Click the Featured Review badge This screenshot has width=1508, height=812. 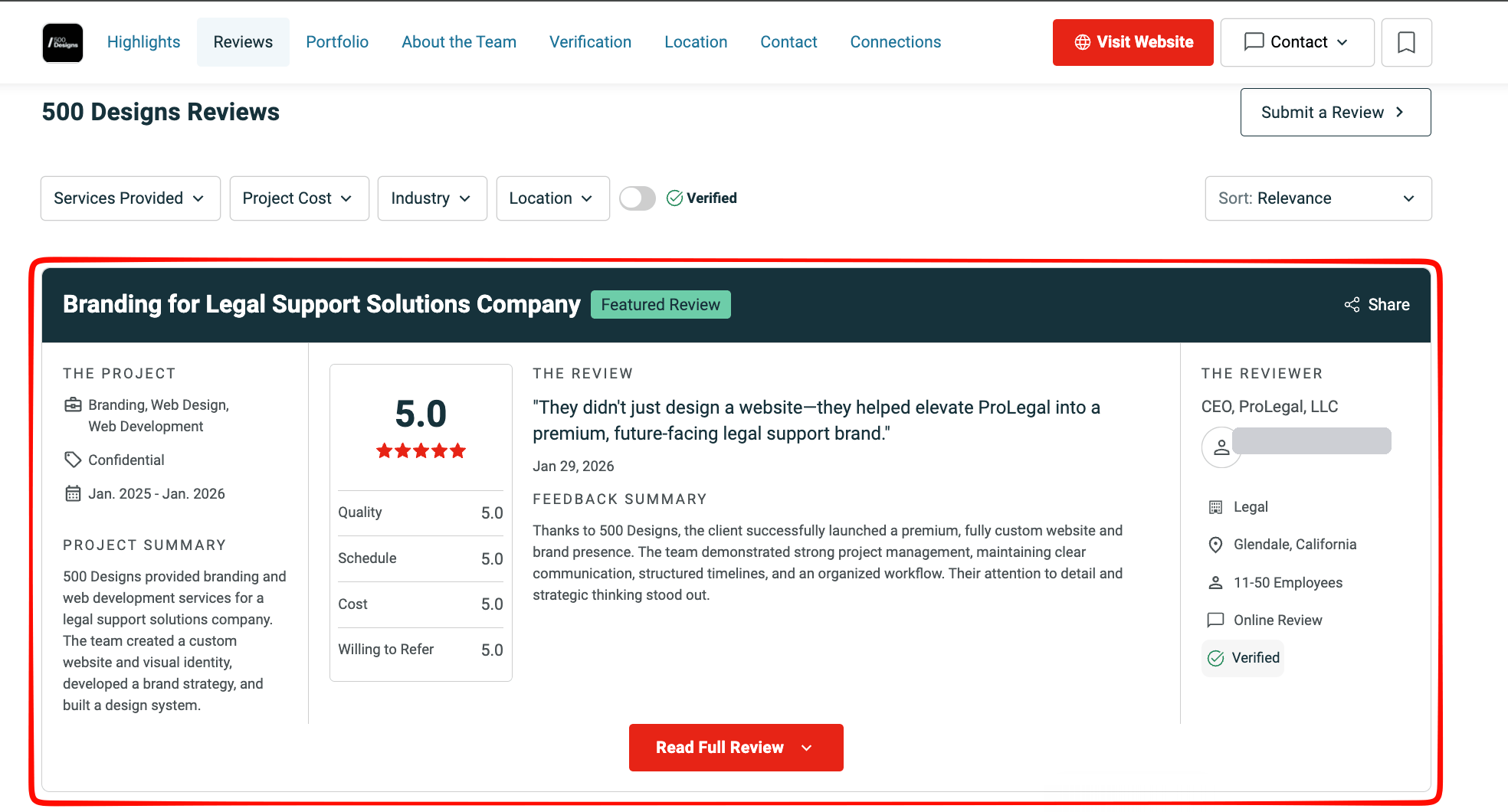pyautogui.click(x=661, y=305)
